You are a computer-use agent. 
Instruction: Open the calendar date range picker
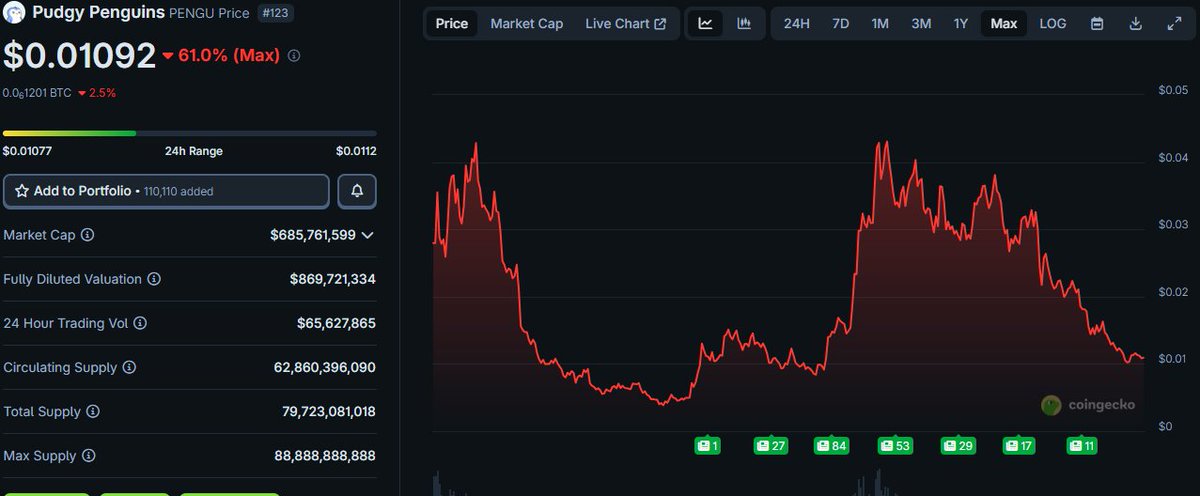click(1097, 23)
